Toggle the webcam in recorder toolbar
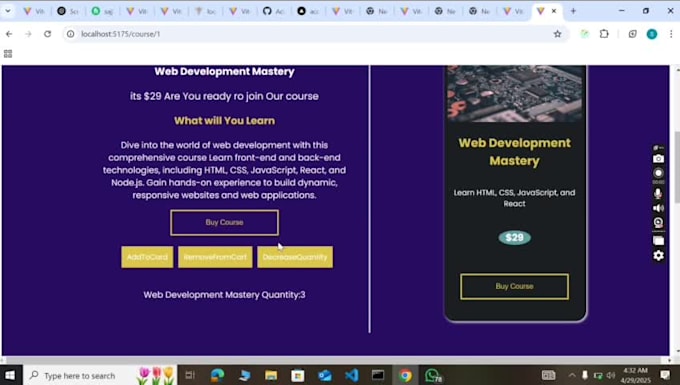The height and width of the screenshot is (385, 680). coord(658,223)
